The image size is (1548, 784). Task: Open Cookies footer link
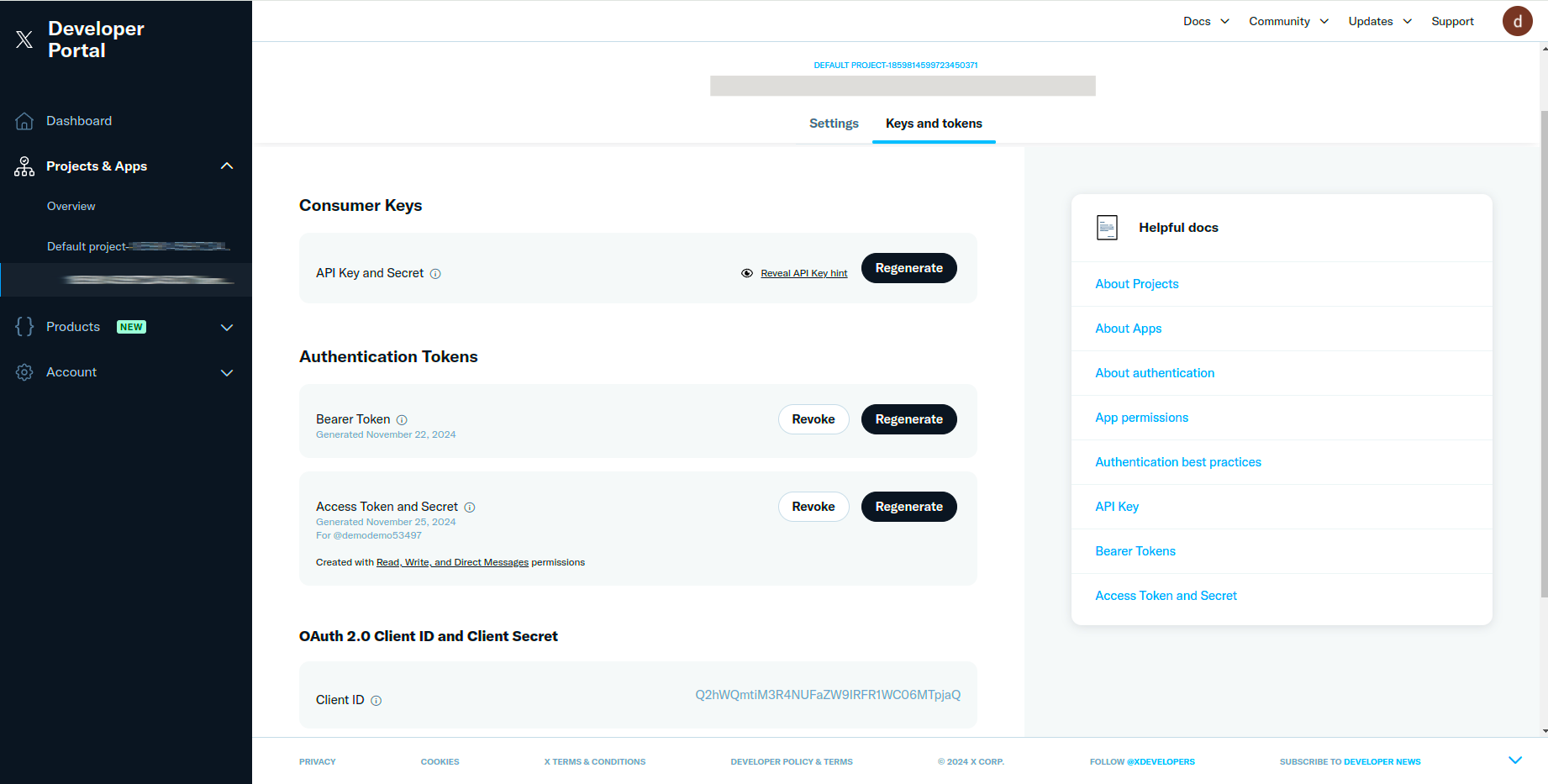point(440,762)
